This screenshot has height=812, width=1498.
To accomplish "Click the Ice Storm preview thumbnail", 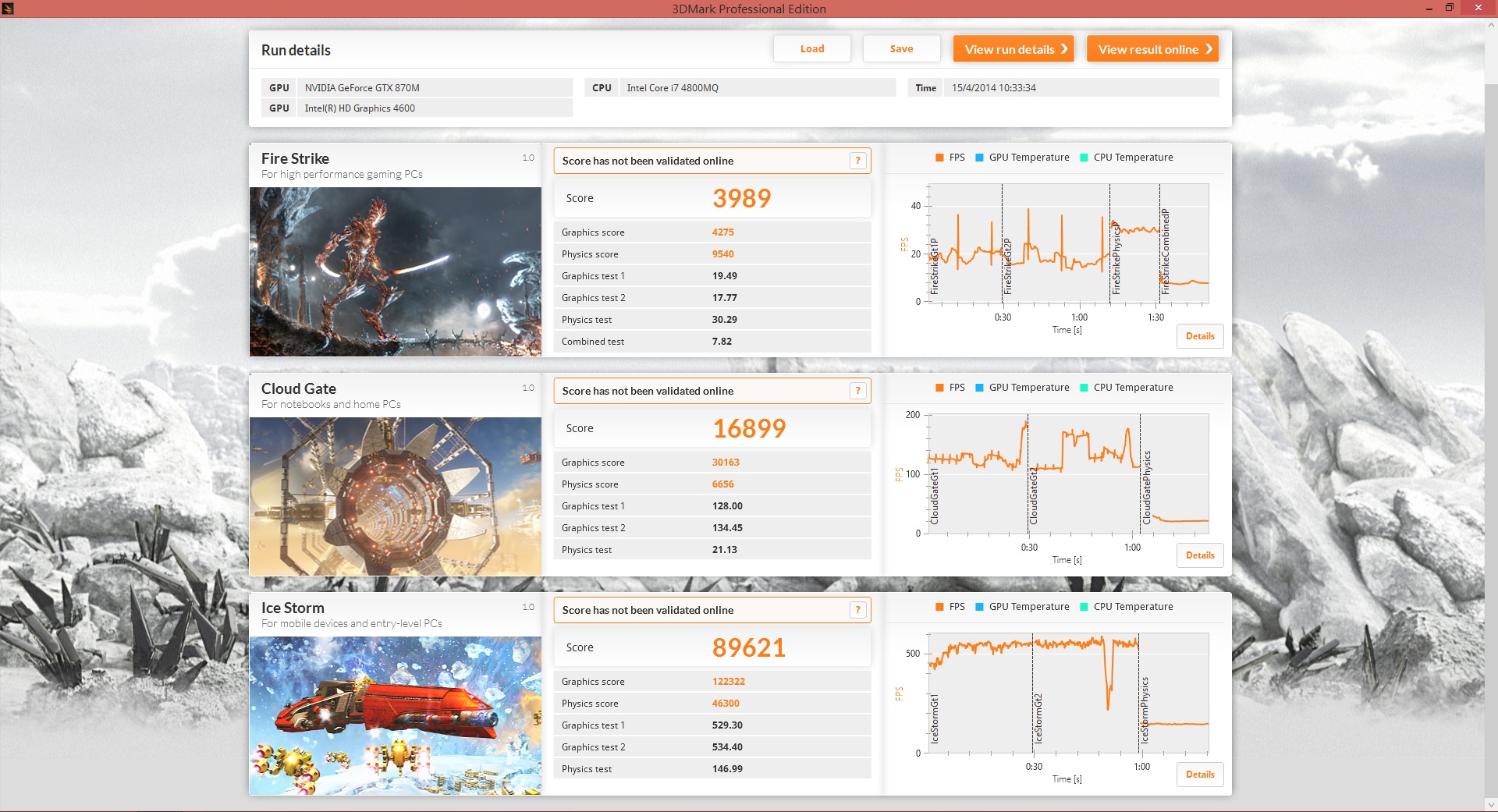I will (x=396, y=715).
